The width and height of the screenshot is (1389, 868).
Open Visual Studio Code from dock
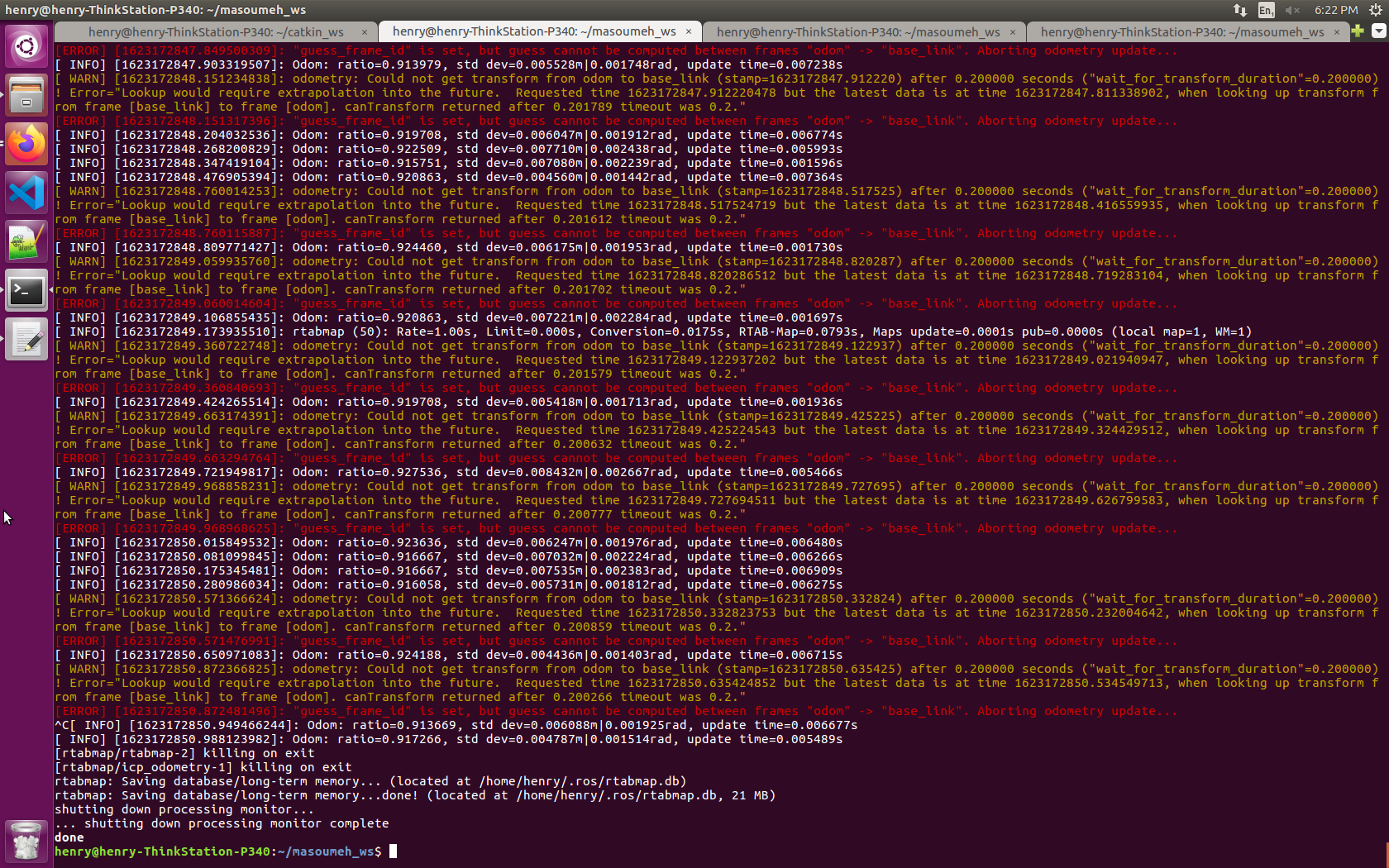(x=26, y=193)
